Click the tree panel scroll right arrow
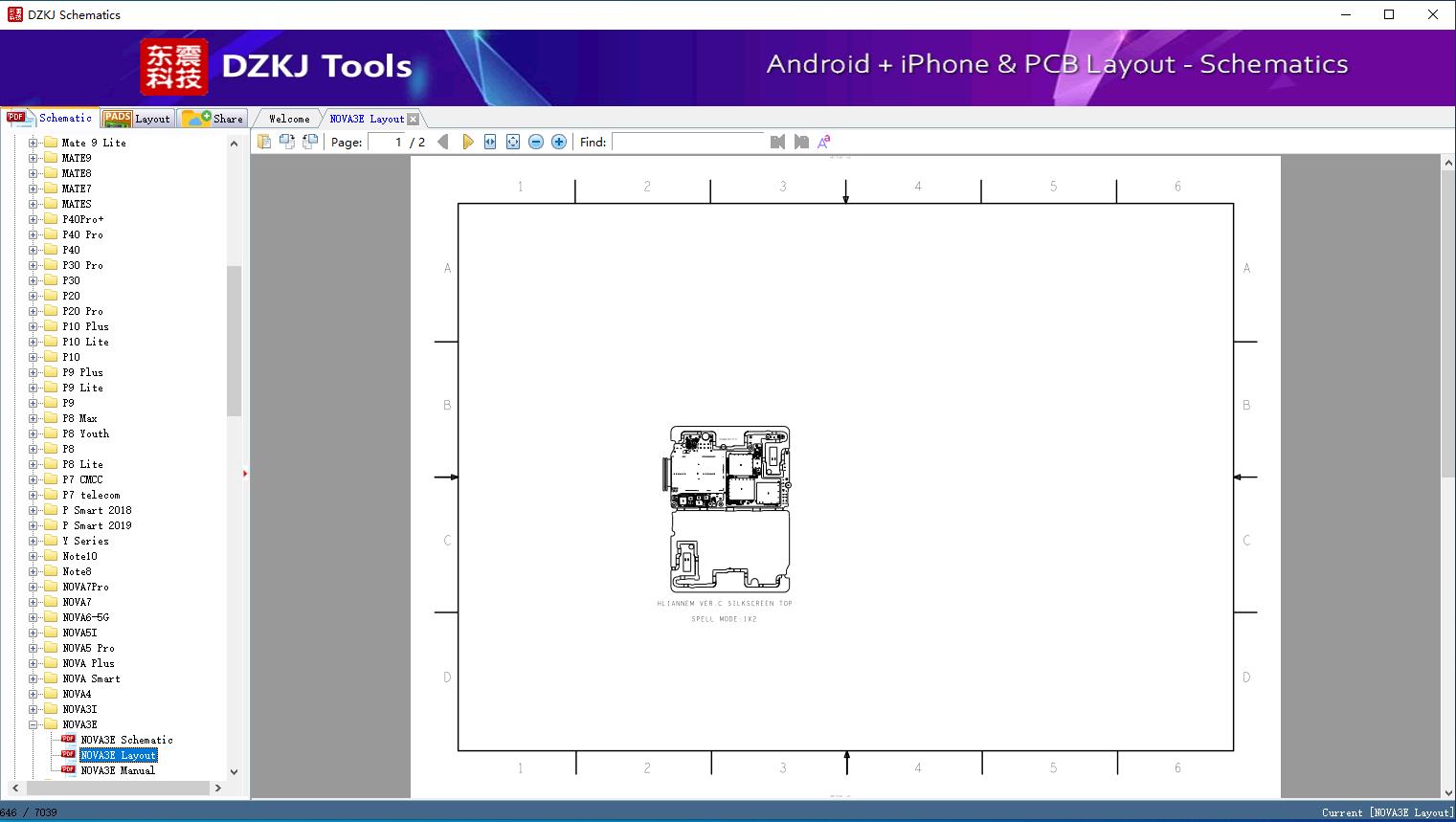Viewport: 1456px width, 822px height. [218, 788]
